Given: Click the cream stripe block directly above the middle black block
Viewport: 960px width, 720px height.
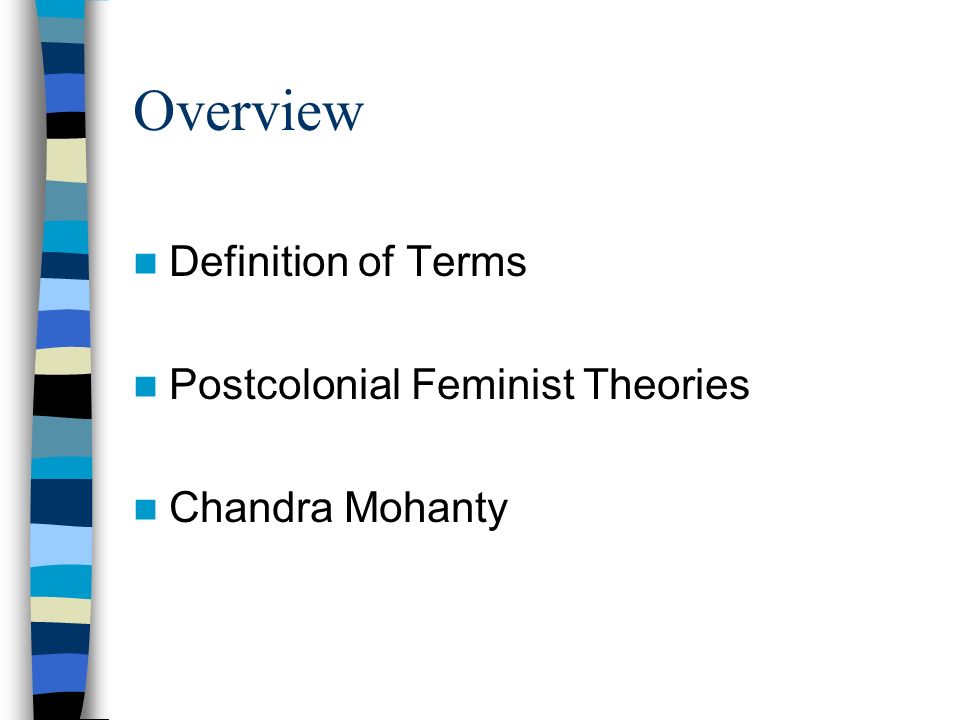Looking at the screenshot, I should point(63,361).
